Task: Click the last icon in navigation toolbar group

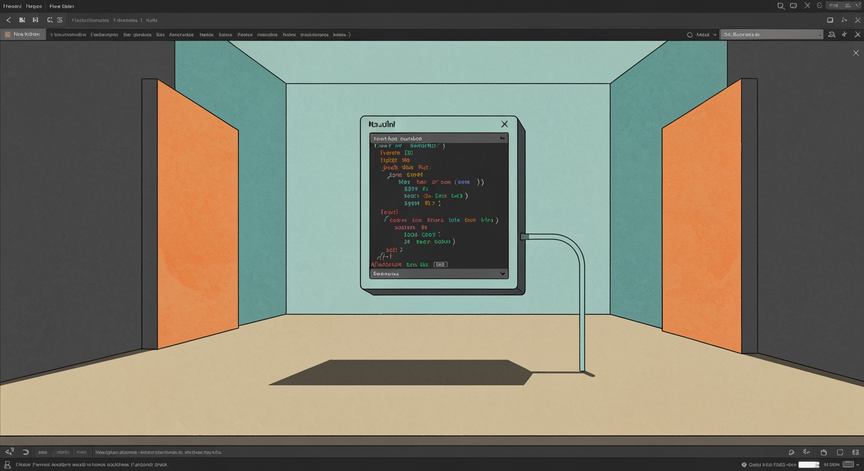Action: point(60,20)
